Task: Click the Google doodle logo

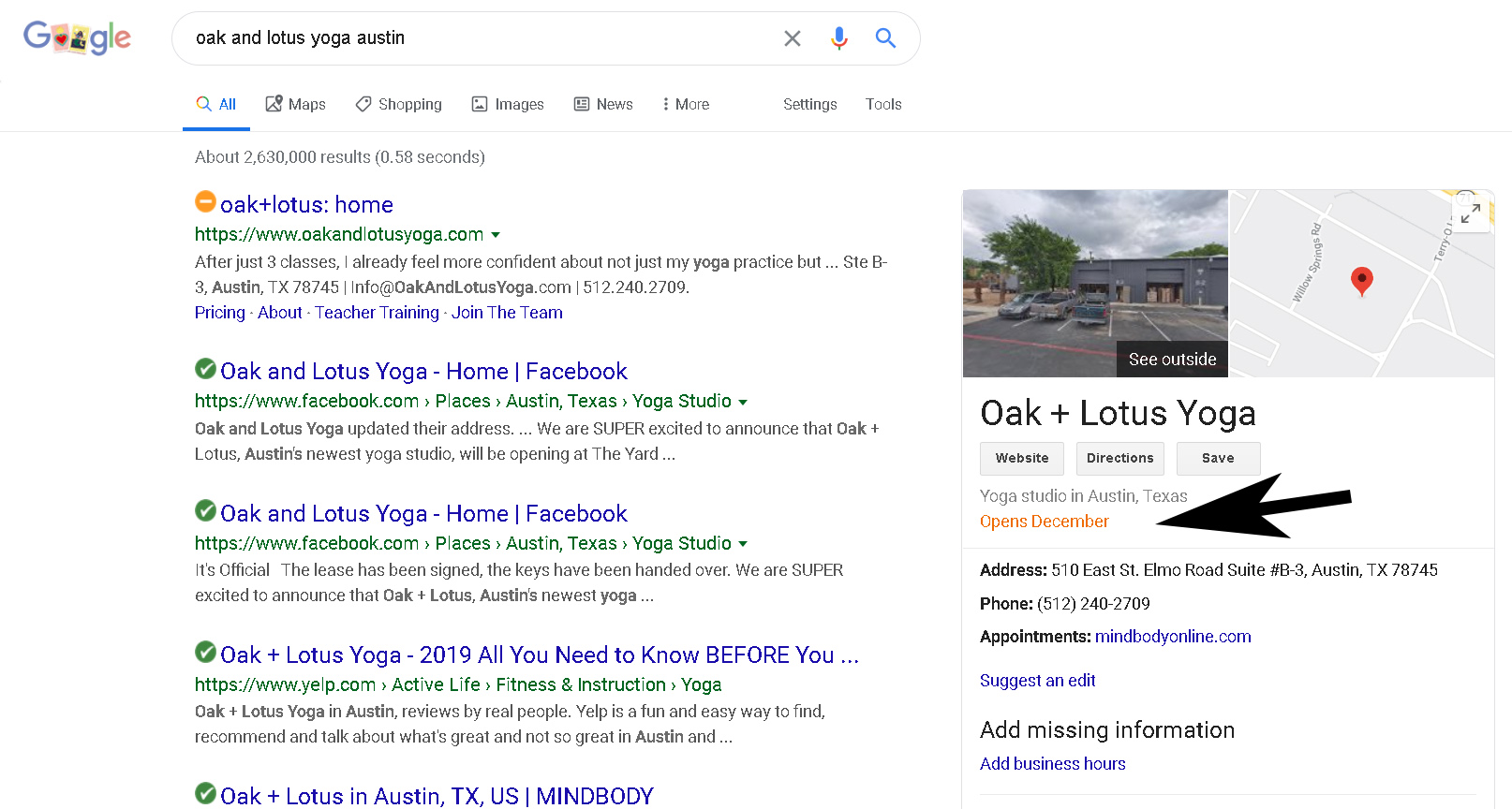Action: point(77,37)
